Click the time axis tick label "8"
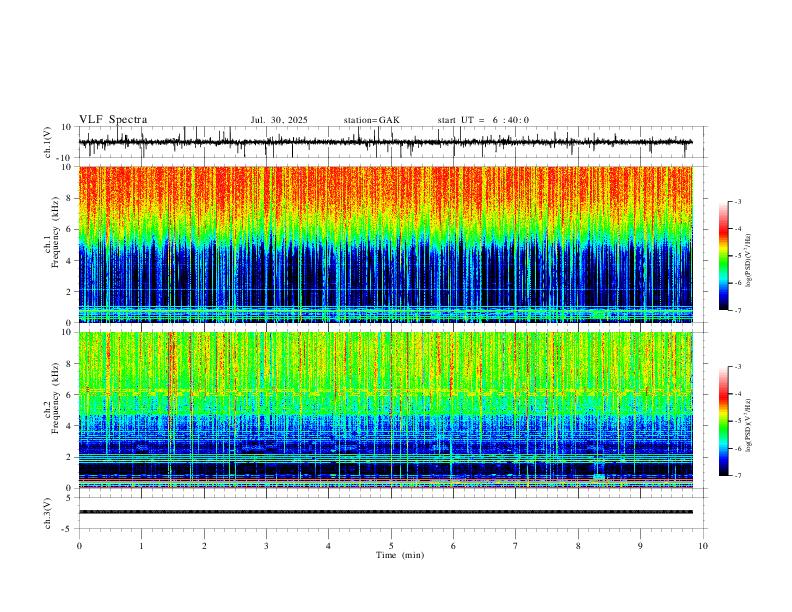This screenshot has width=792, height=612. (578, 546)
